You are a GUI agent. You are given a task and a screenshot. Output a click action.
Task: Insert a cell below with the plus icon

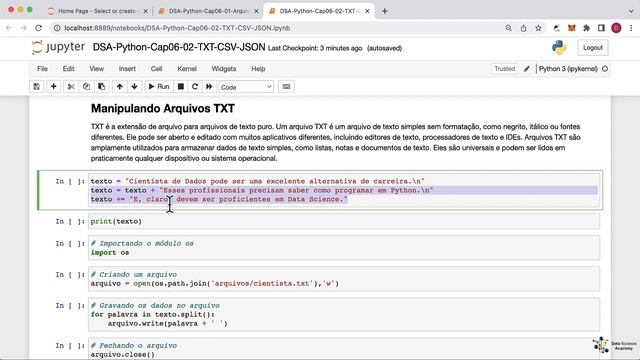pos(53,87)
